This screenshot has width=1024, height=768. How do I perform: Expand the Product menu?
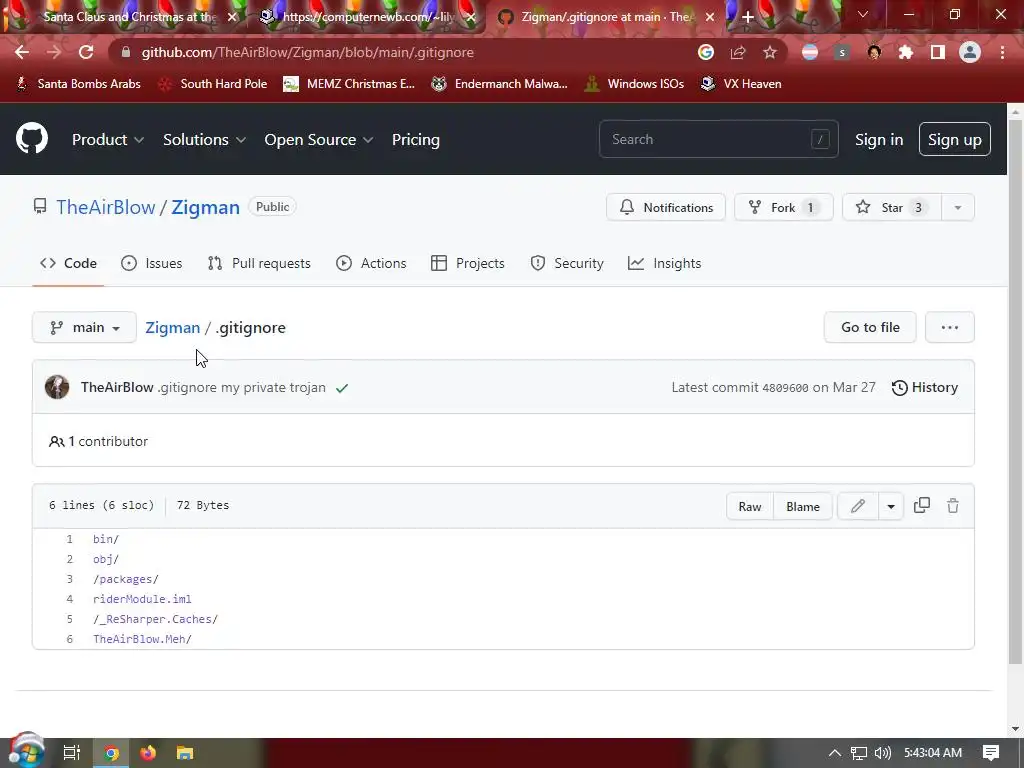click(x=108, y=140)
